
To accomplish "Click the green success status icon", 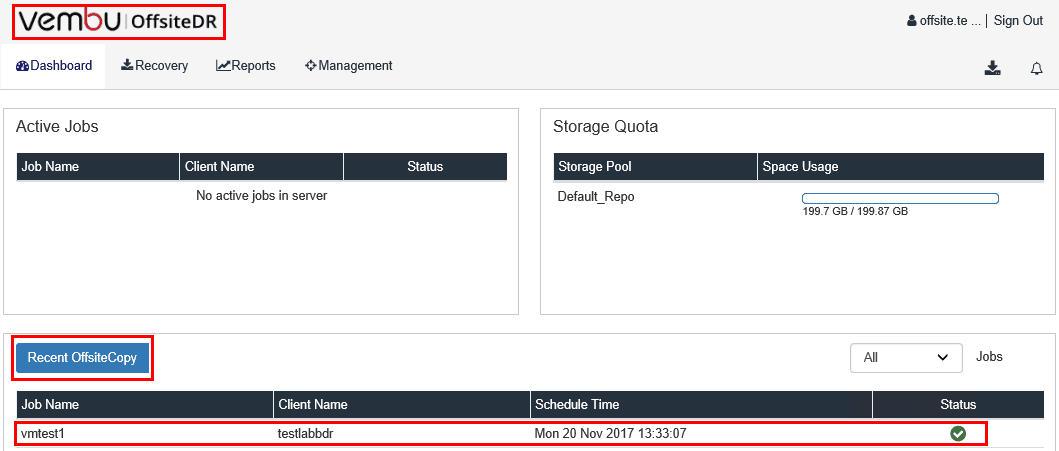I will (958, 433).
